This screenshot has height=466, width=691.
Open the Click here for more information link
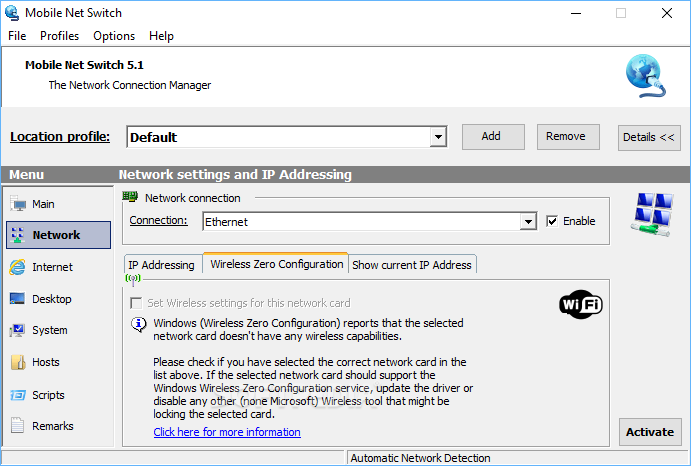point(227,432)
